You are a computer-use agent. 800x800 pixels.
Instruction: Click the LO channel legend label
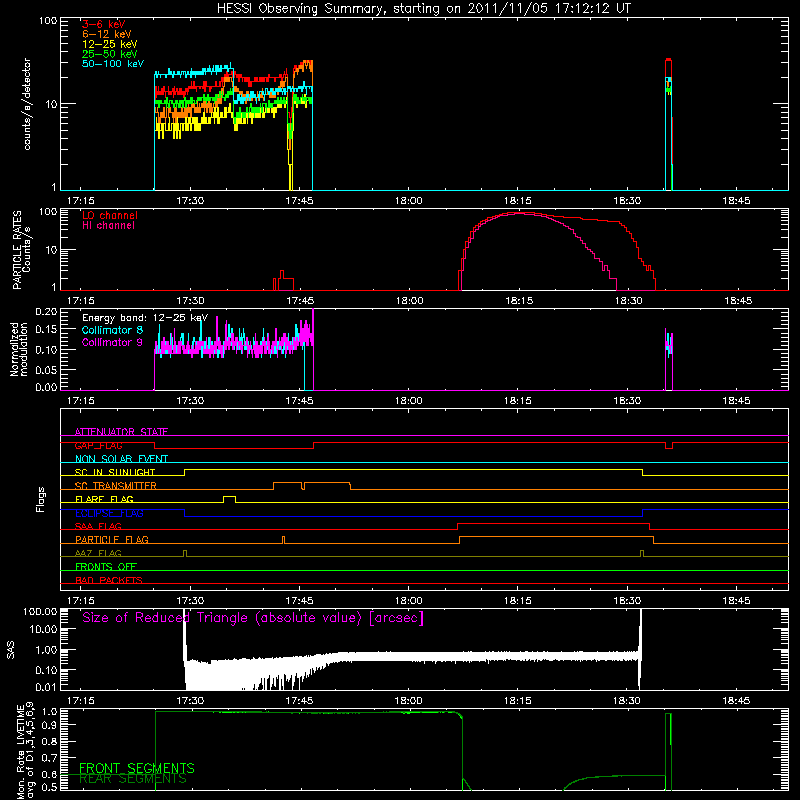coord(110,215)
